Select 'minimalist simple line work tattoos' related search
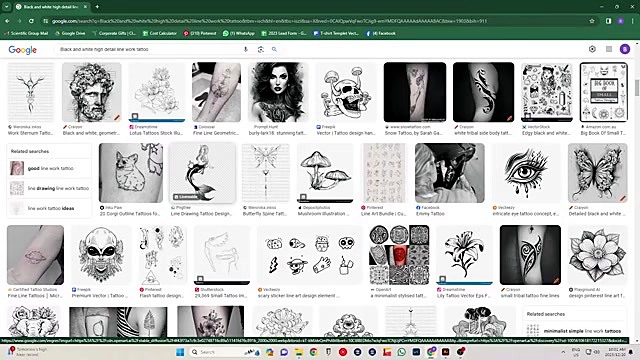 [576, 331]
